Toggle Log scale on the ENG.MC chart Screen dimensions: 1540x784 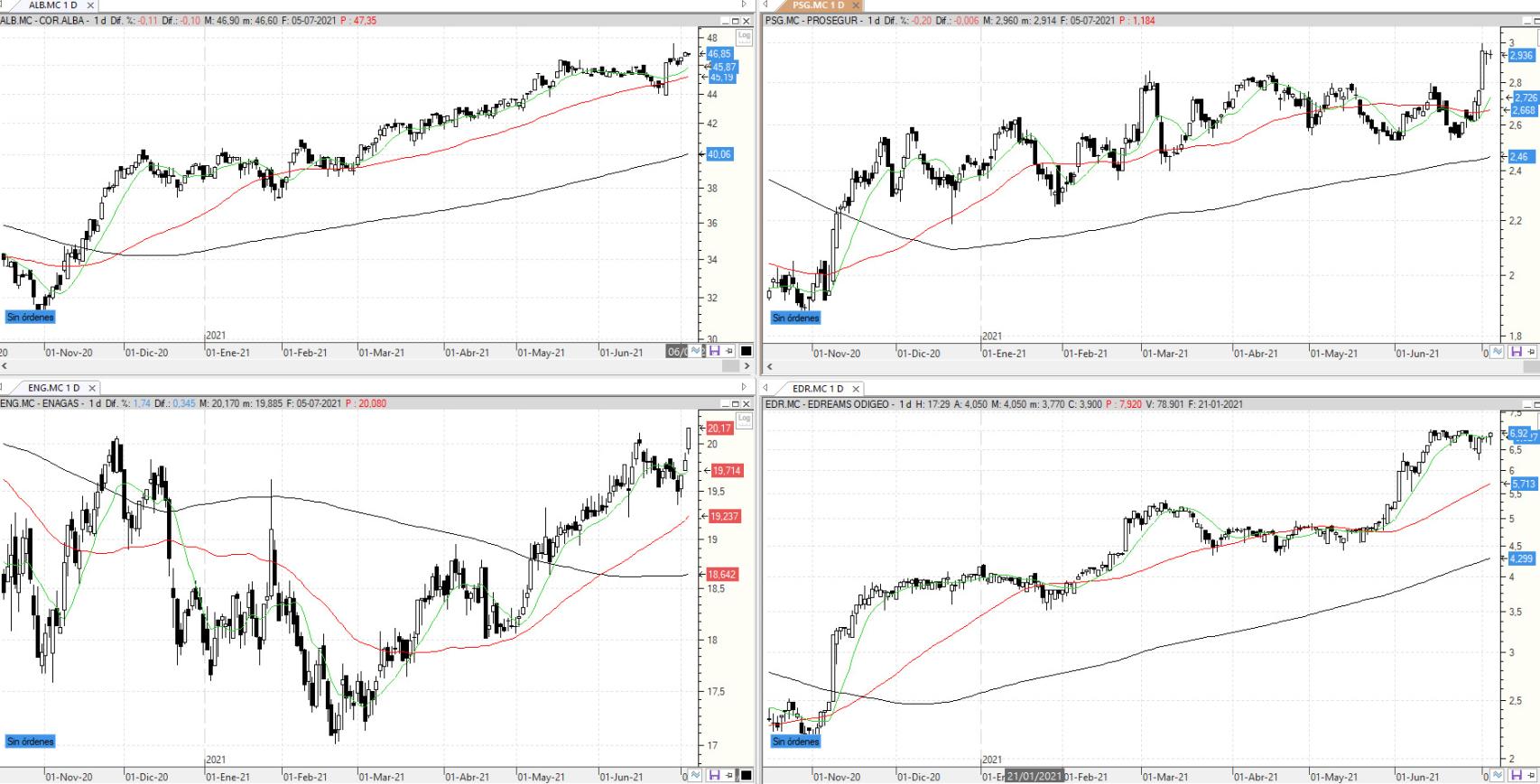744,420
